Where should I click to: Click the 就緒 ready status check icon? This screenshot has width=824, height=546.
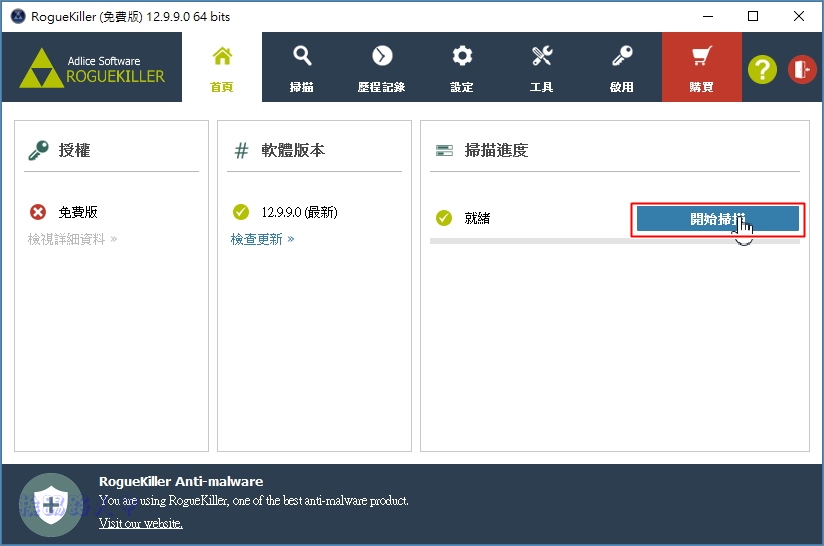coord(444,218)
